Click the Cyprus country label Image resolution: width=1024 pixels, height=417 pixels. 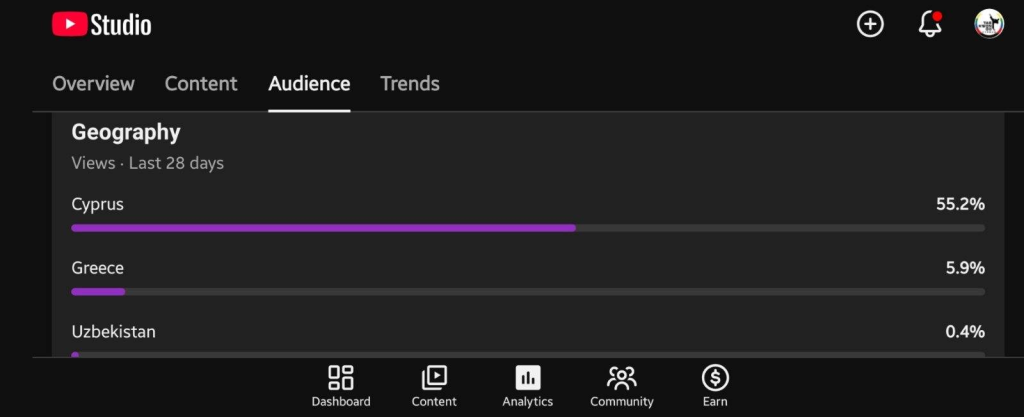(x=98, y=204)
